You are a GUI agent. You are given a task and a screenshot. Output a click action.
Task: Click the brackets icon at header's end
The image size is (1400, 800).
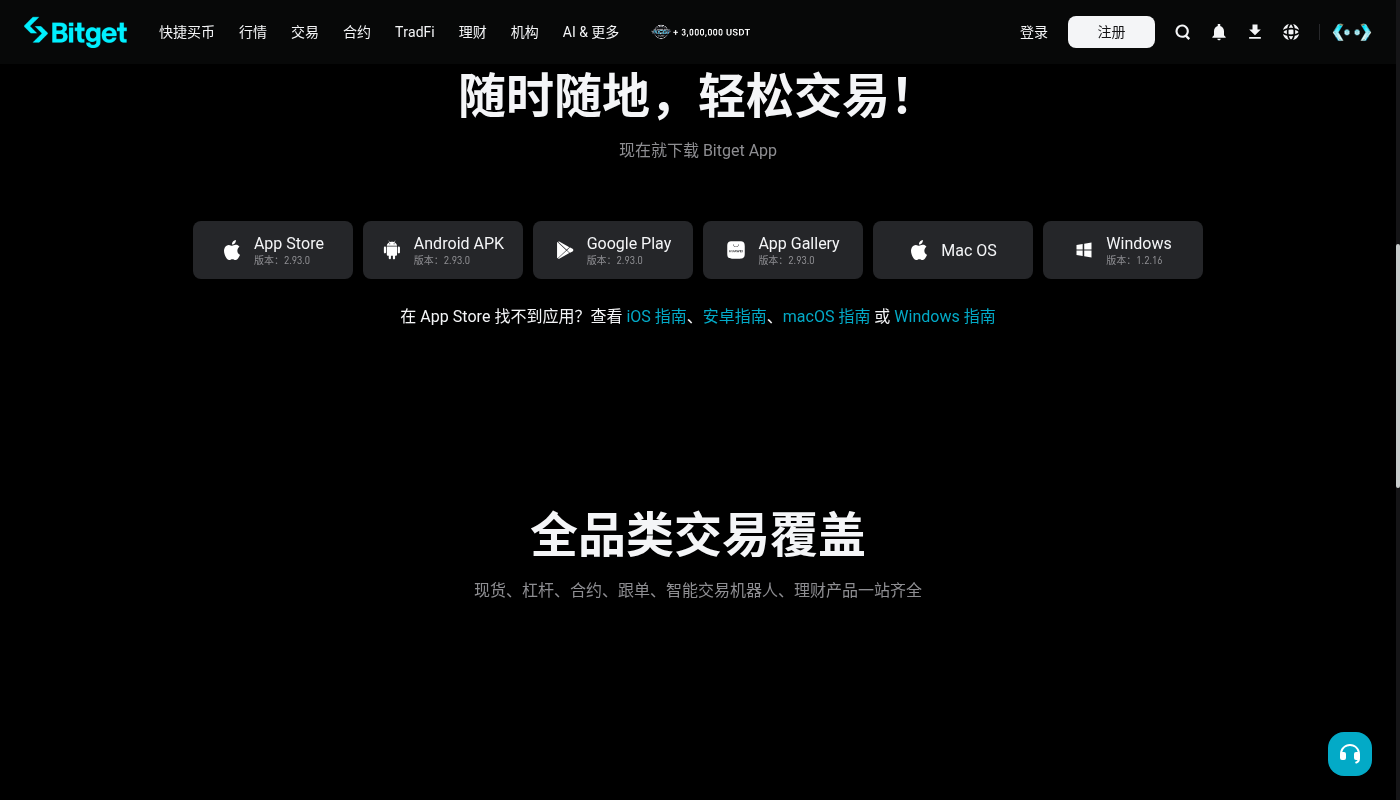point(1352,32)
